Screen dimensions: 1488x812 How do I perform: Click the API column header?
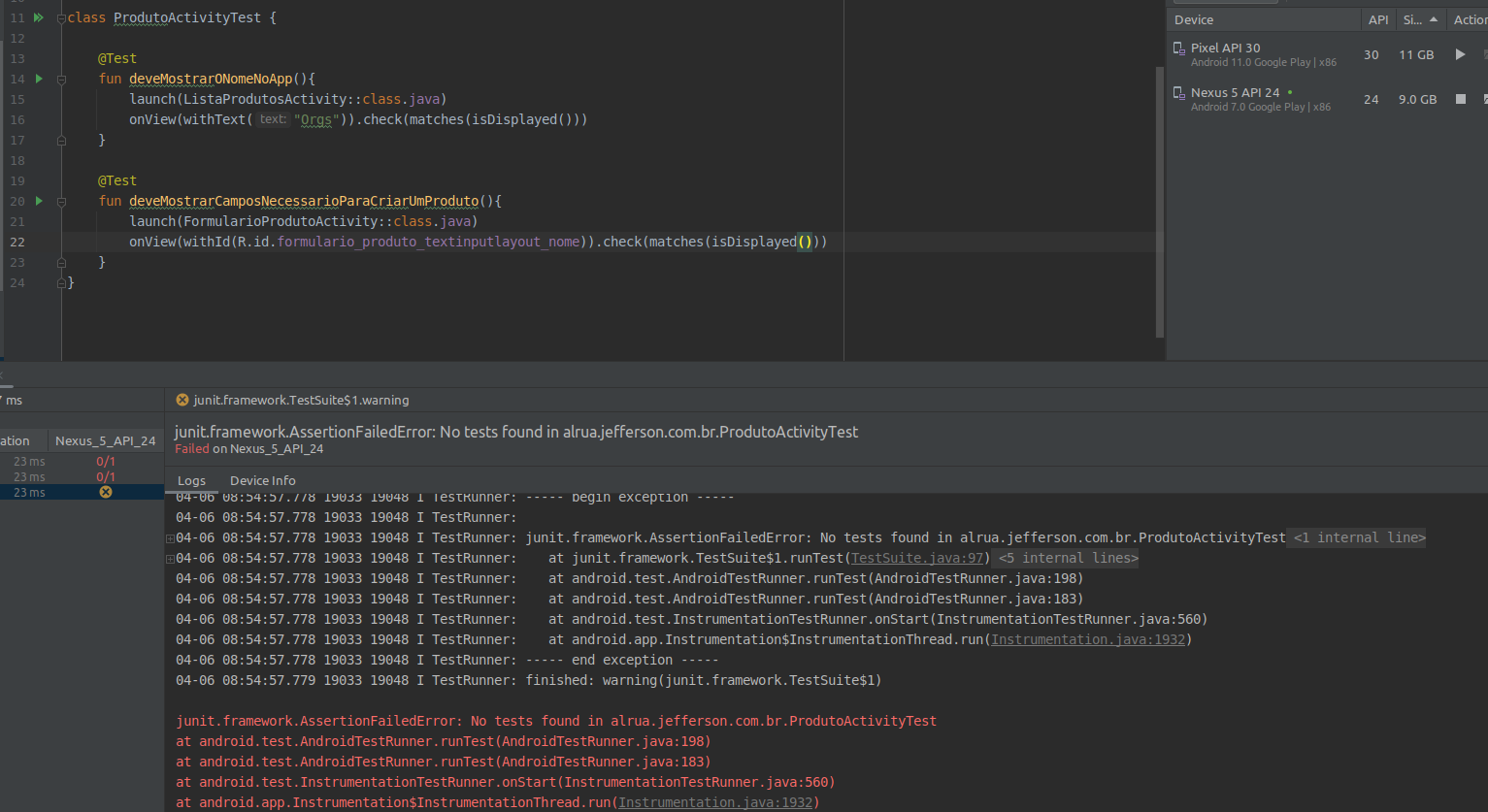click(x=1378, y=19)
